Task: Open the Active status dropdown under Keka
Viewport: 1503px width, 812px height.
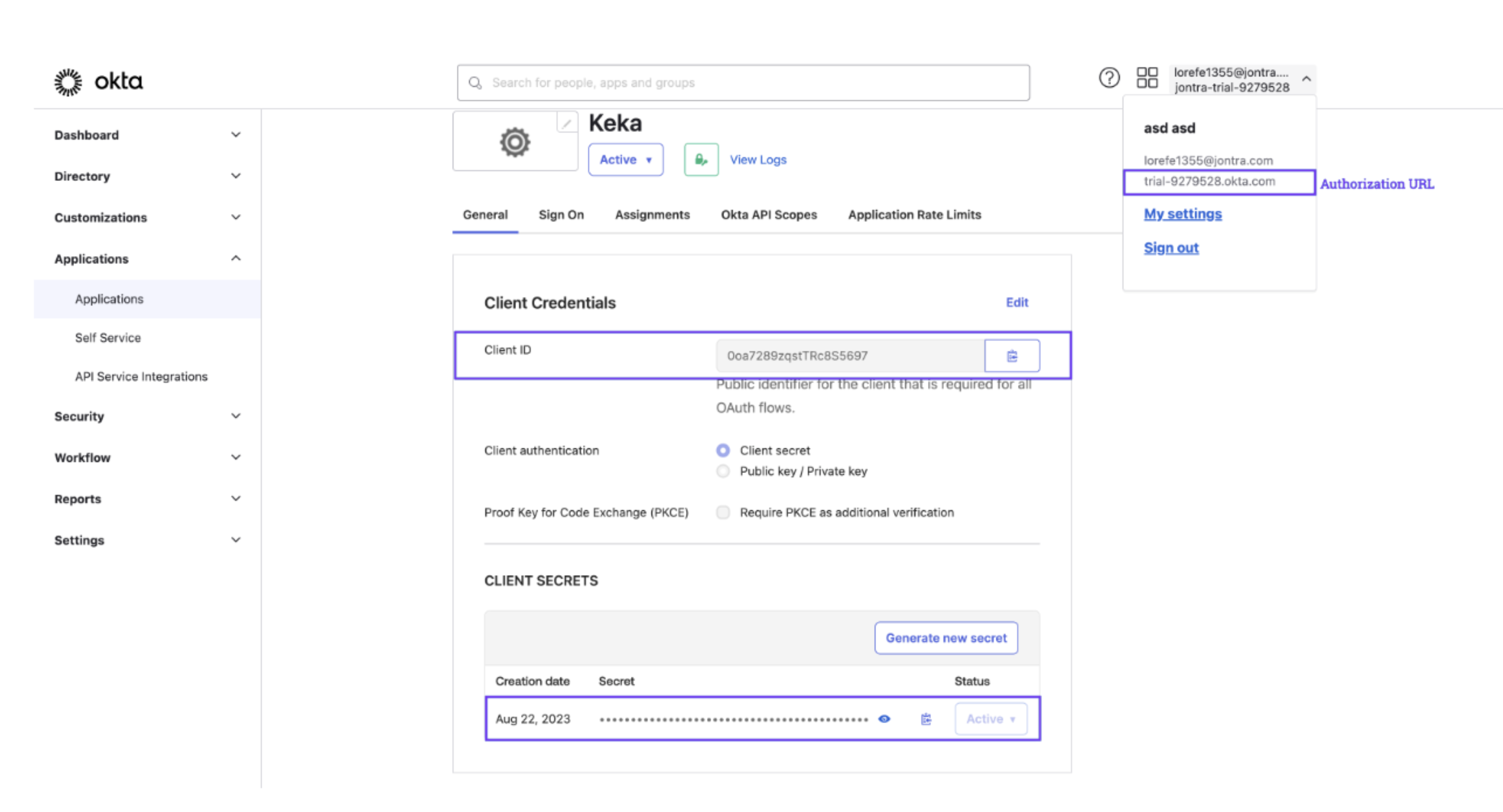Action: click(625, 160)
